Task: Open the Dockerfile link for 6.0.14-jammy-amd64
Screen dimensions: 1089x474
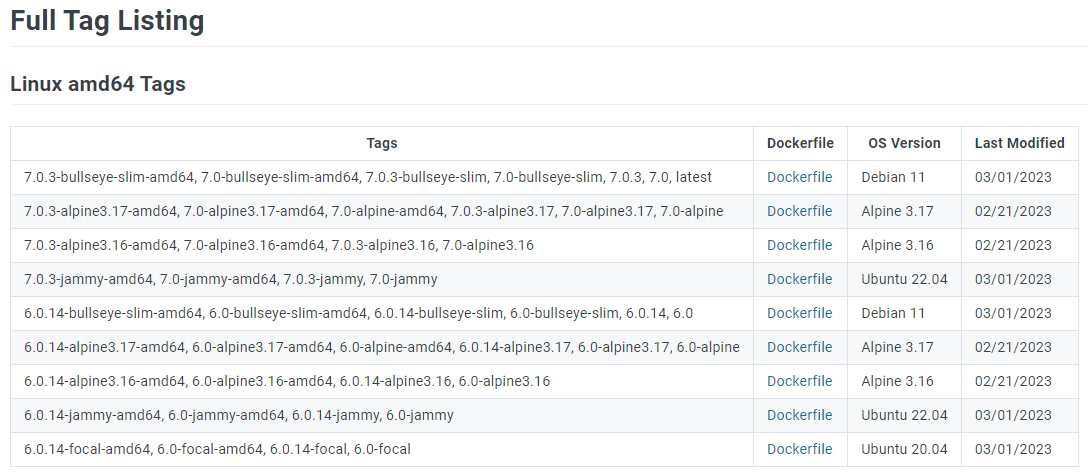Action: (x=799, y=415)
